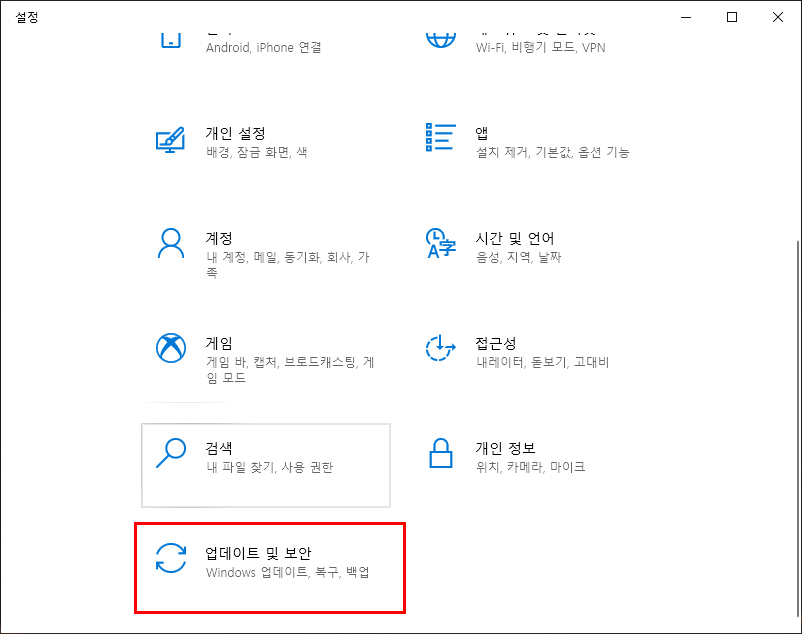The height and width of the screenshot is (634, 802).
Task: Click Wi-Fi, 비행기 모드, VPN description
Action: click(541, 48)
